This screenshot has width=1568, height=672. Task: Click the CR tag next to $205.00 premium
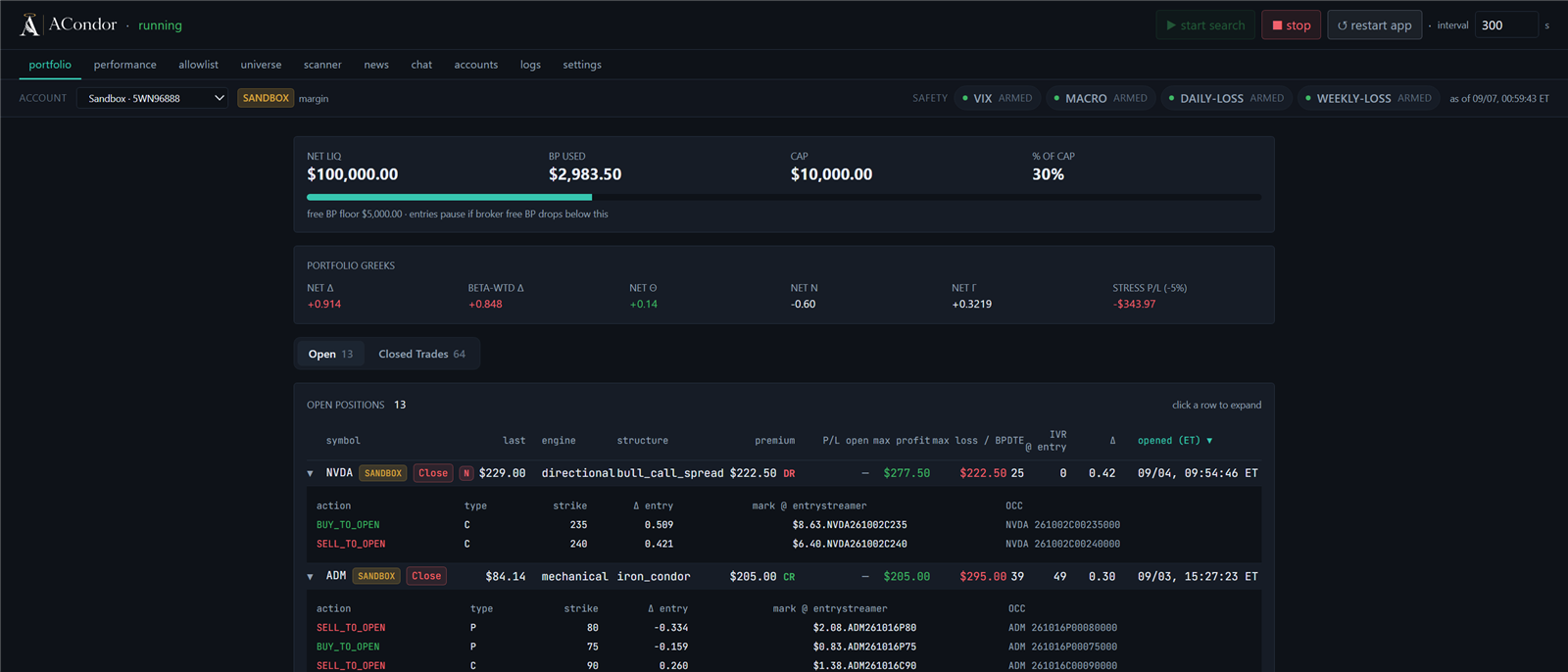(789, 577)
